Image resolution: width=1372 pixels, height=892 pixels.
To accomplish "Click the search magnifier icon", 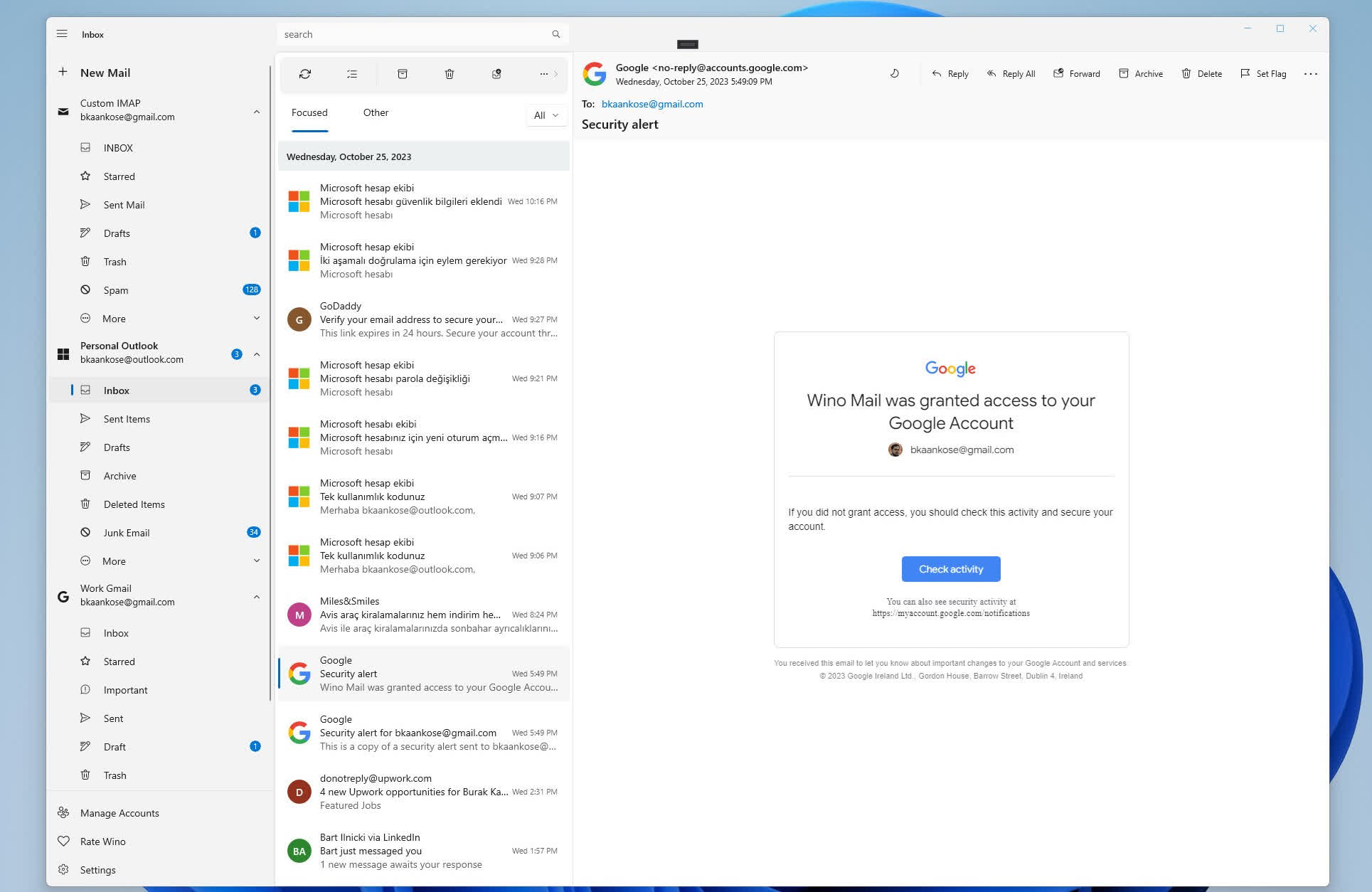I will [x=556, y=34].
